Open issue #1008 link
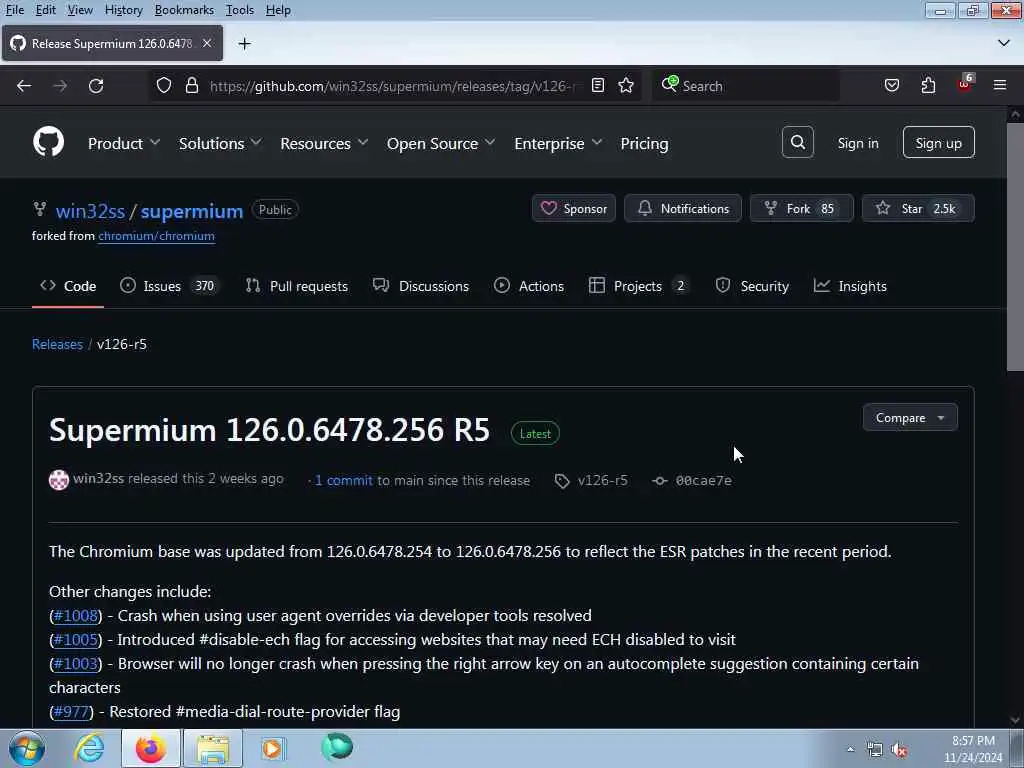The image size is (1024, 768). pyautogui.click(x=75, y=616)
